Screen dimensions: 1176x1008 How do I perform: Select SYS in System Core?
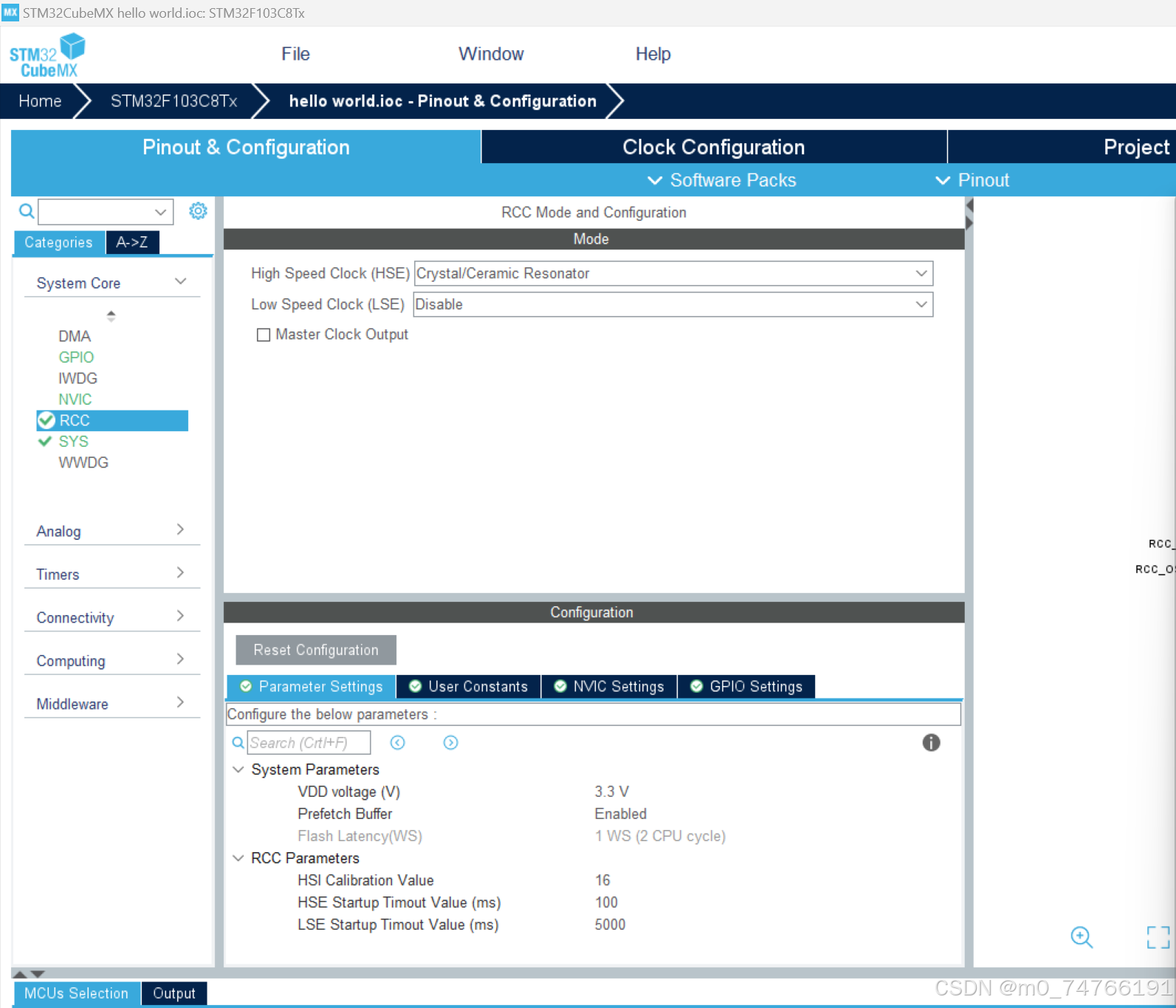click(73, 442)
